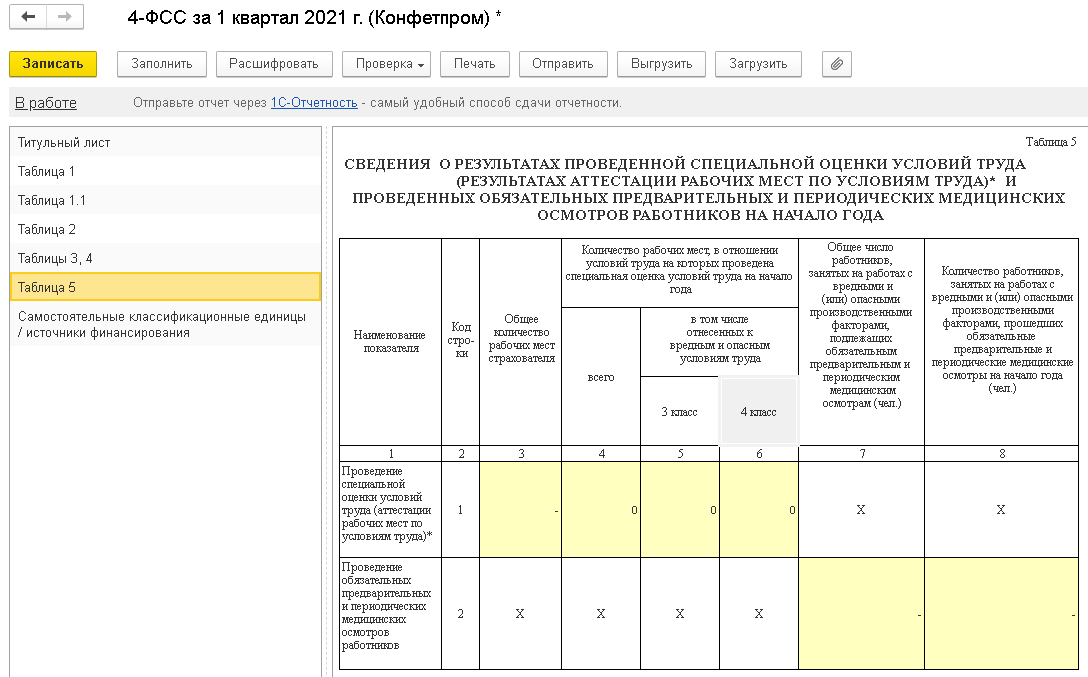The width and height of the screenshot is (1088, 677).
Task: Click row 1 total workplaces input cell
Action: tap(520, 510)
